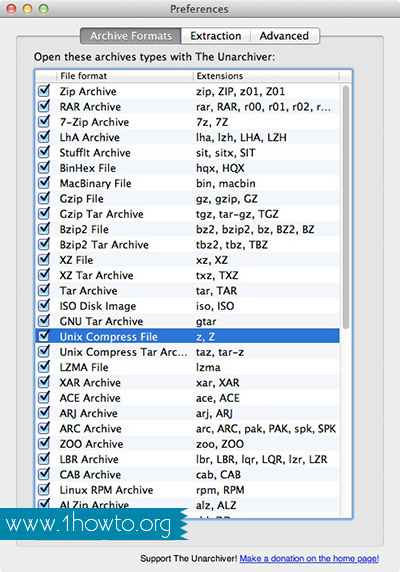
Task: Toggle the BinHex File checkbox
Action: [44, 167]
